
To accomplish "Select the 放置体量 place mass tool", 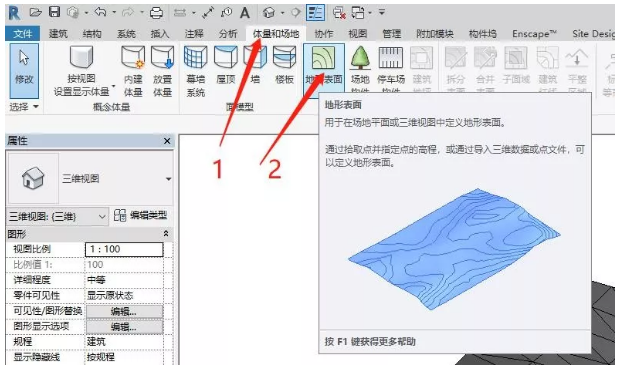I will pyautogui.click(x=163, y=71).
